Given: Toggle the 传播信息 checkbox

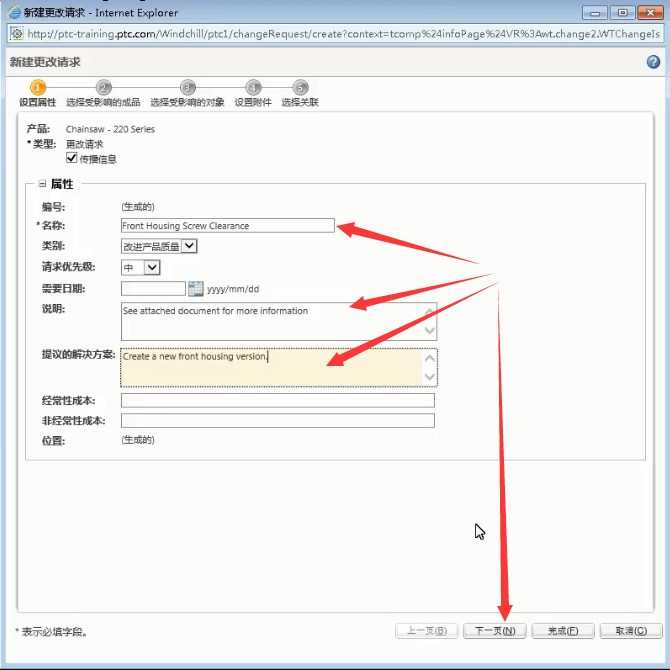Looking at the screenshot, I should coord(71,158).
